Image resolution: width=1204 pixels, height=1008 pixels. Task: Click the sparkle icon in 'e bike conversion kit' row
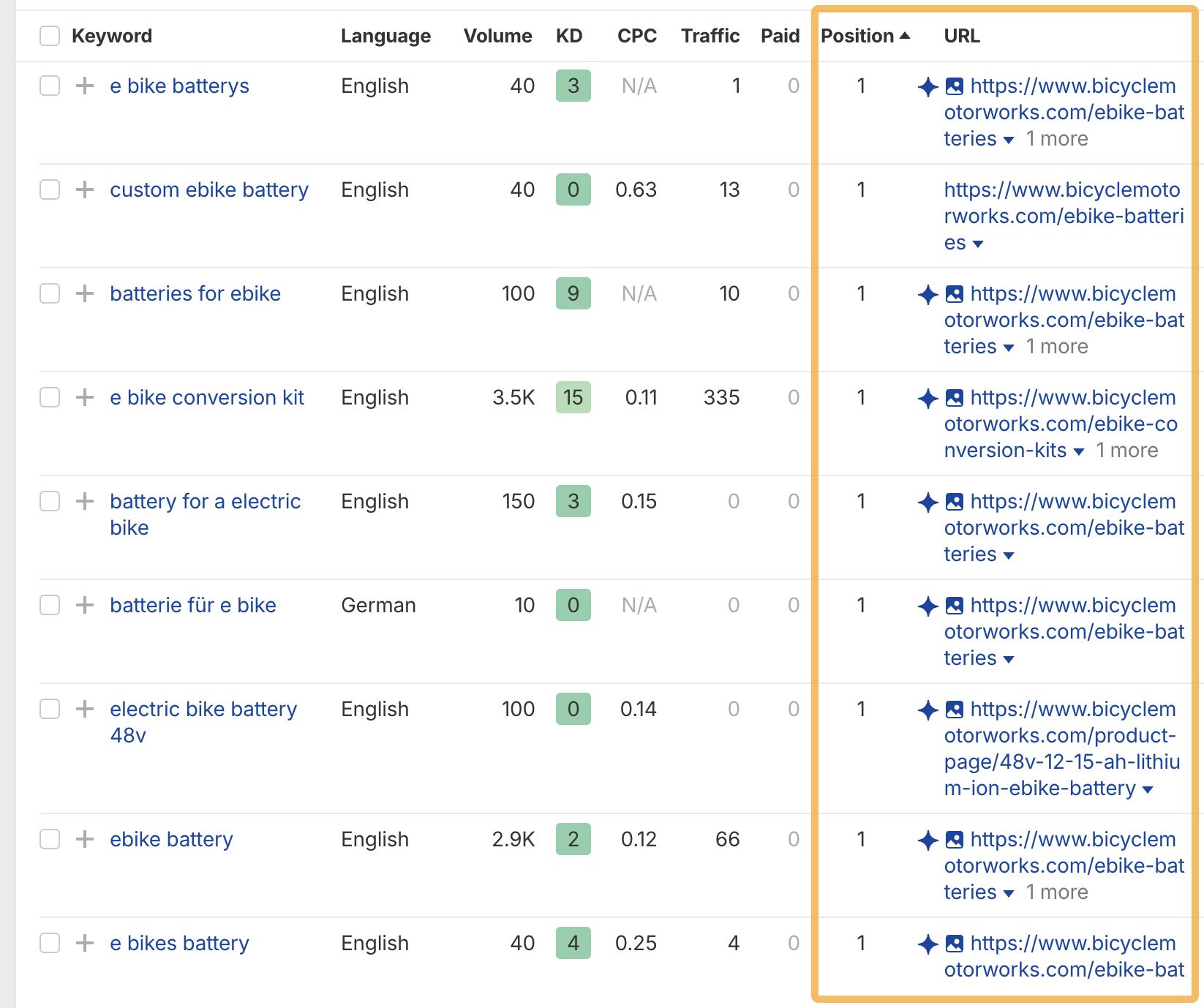(928, 398)
